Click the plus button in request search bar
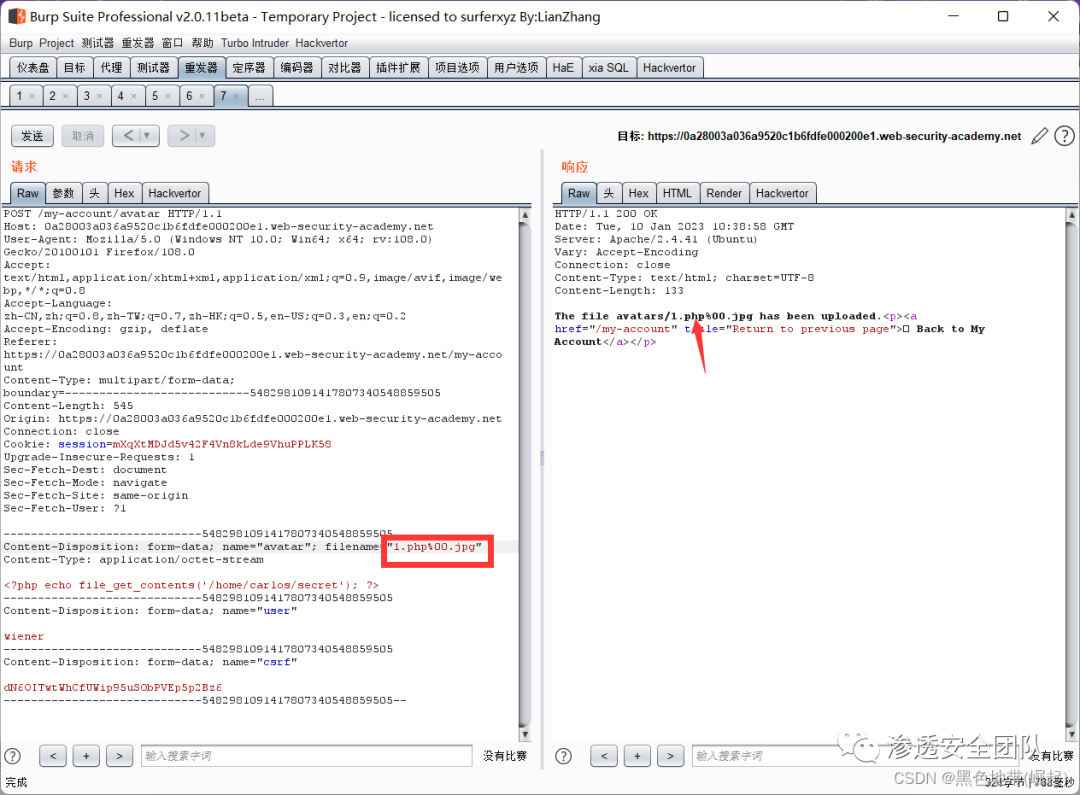The image size is (1080, 795). pyautogui.click(x=86, y=756)
